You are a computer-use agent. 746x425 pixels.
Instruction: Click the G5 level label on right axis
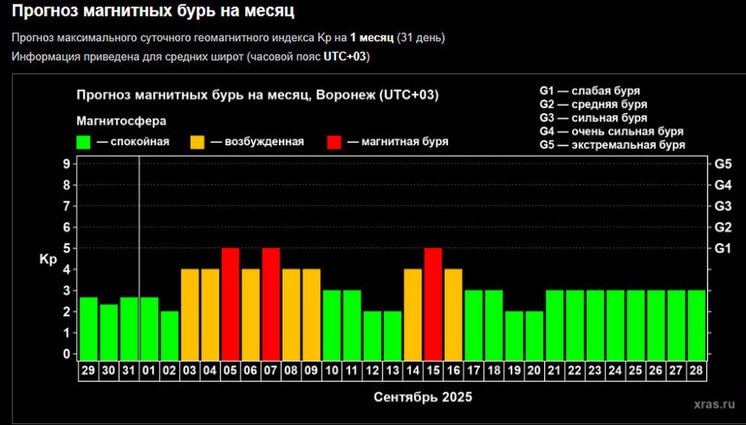click(722, 164)
